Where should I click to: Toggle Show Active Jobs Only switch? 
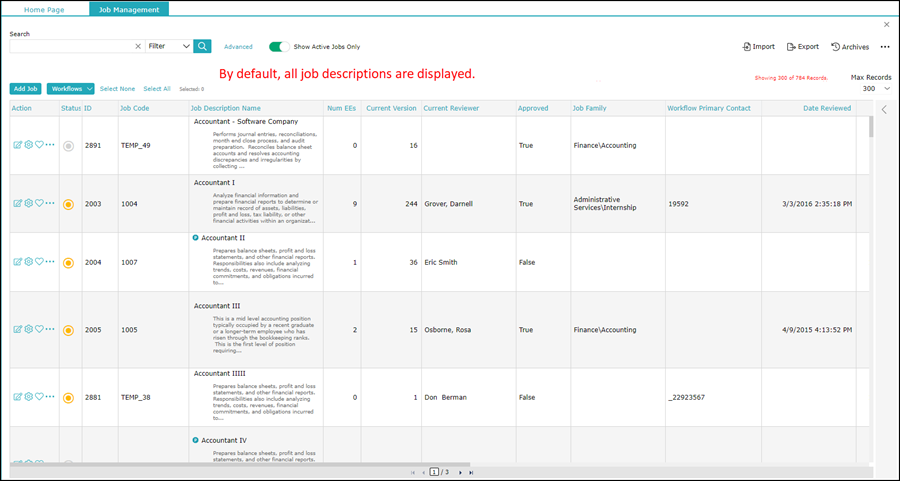click(x=279, y=46)
